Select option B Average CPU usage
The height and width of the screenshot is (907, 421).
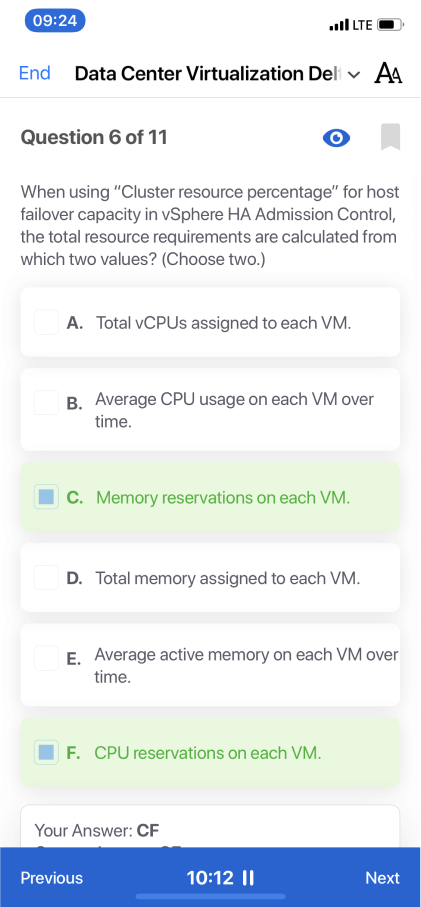coord(210,410)
